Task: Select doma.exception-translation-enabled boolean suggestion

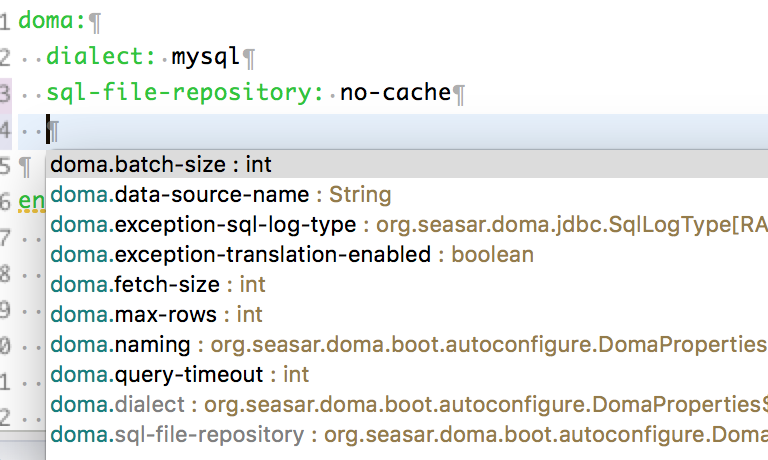Action: tap(292, 254)
